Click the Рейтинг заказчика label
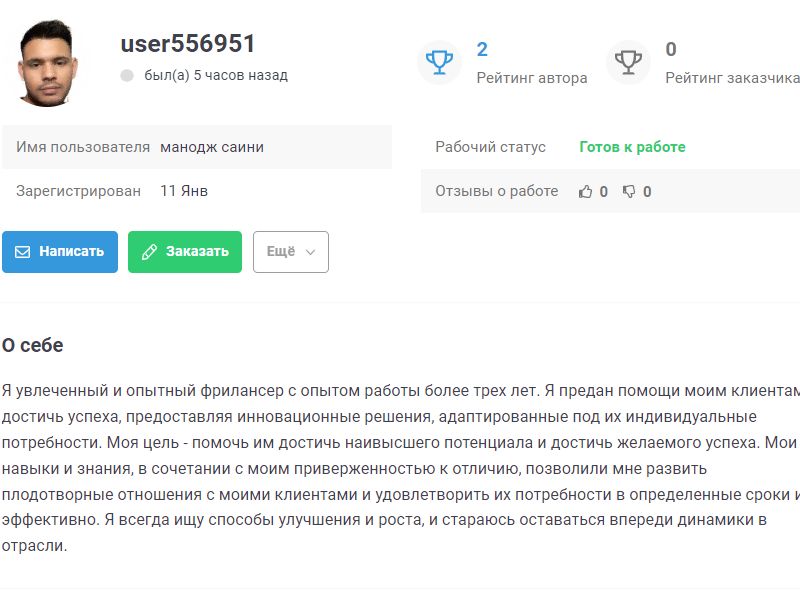Viewport: 800px width, 590px height. point(732,78)
